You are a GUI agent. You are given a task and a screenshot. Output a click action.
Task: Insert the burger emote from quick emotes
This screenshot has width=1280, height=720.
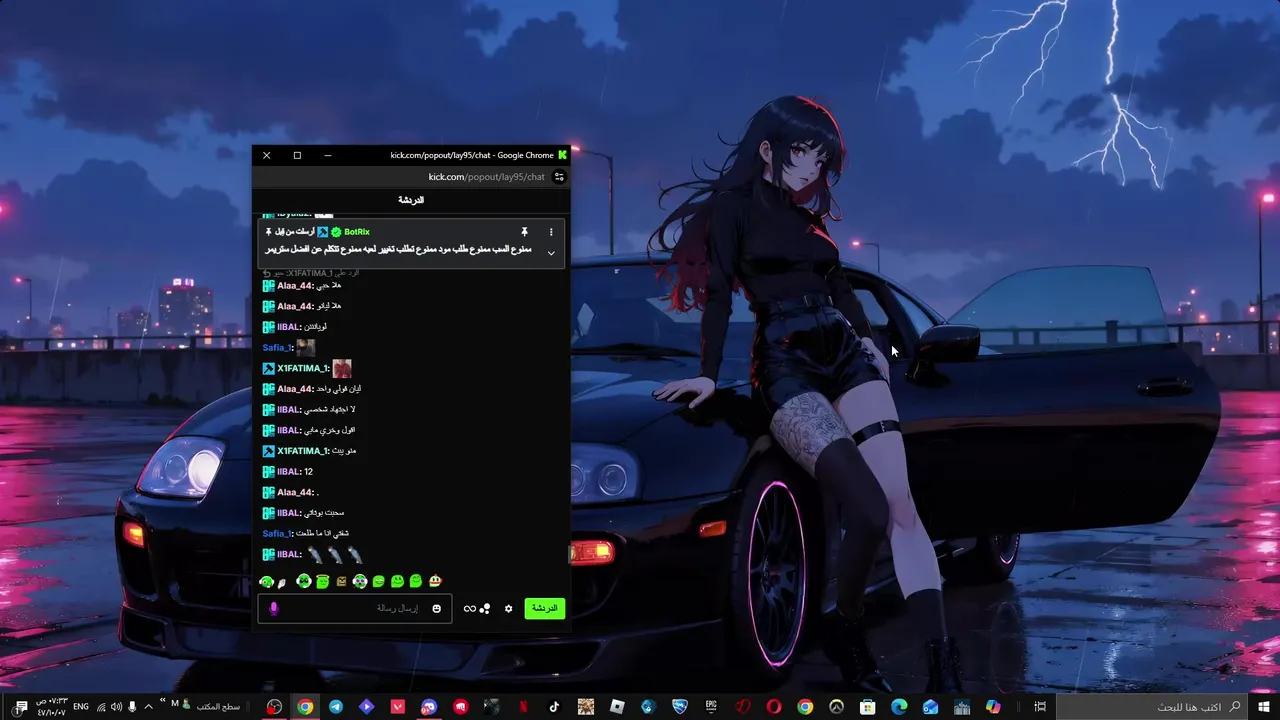click(435, 581)
